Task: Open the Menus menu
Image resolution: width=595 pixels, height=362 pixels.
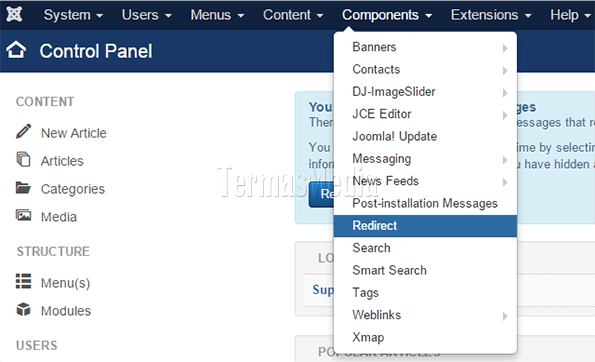Action: coord(217,15)
